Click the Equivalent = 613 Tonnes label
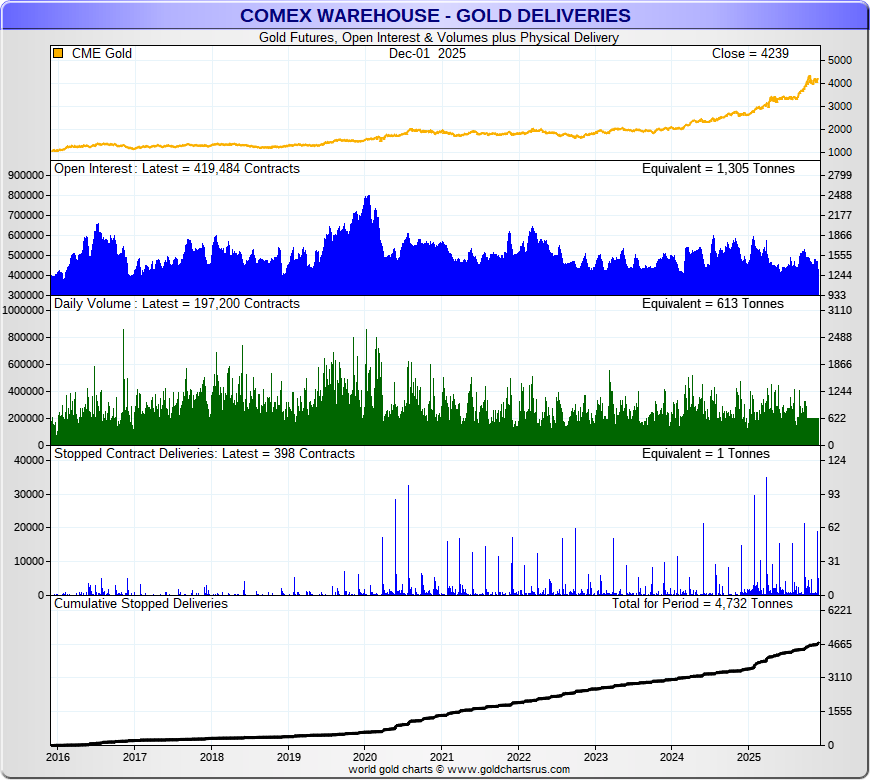The height and width of the screenshot is (780, 870). pos(713,303)
